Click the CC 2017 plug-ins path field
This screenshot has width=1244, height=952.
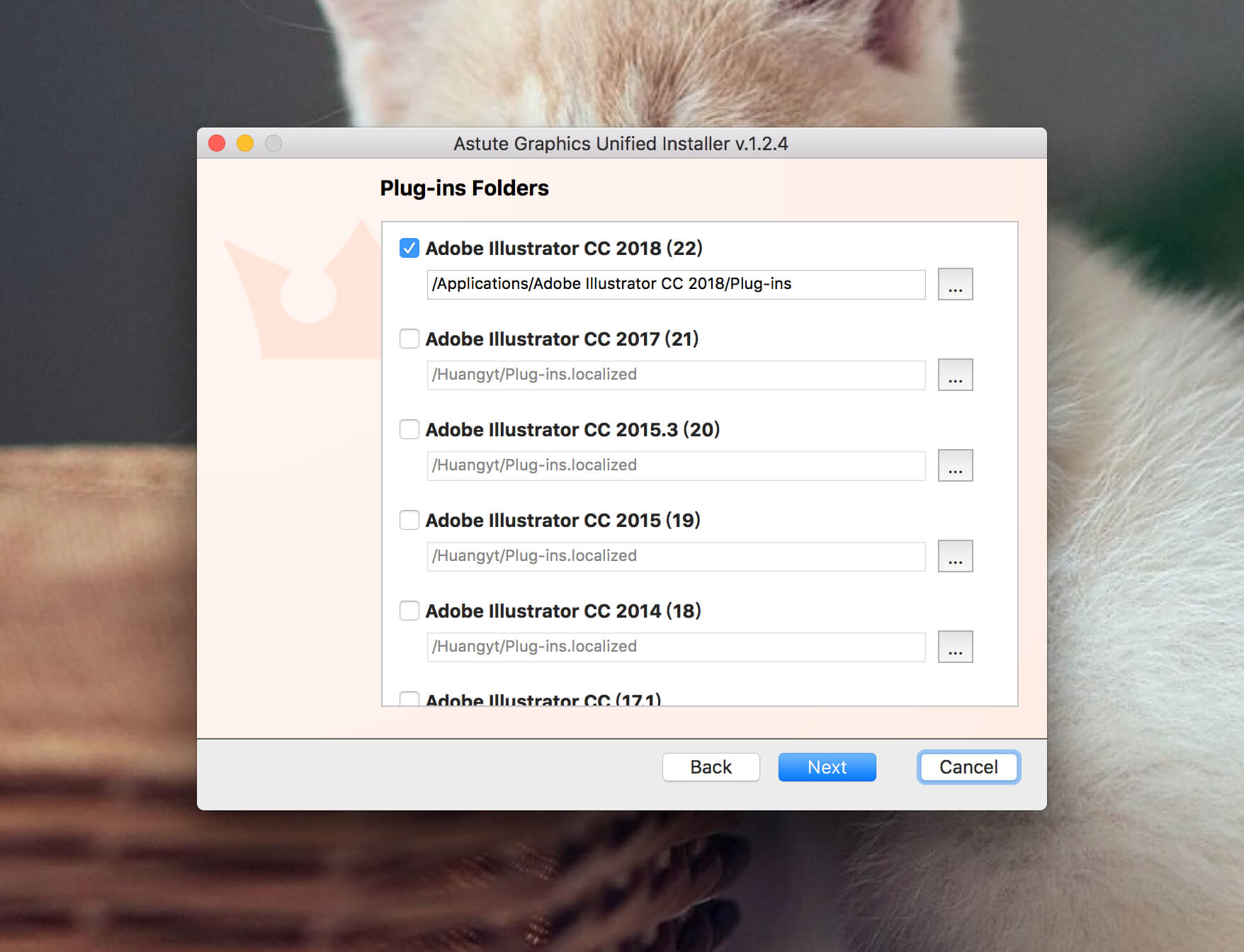point(676,375)
